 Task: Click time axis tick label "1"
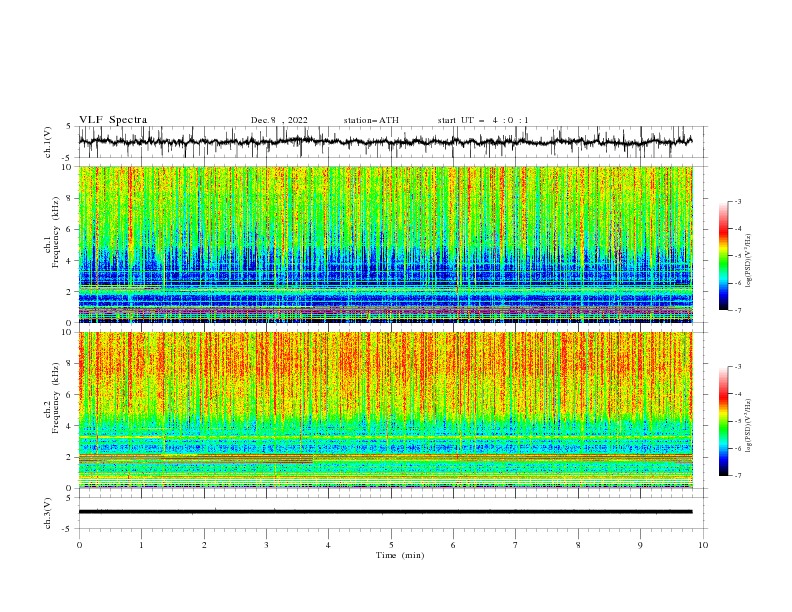[x=142, y=545]
